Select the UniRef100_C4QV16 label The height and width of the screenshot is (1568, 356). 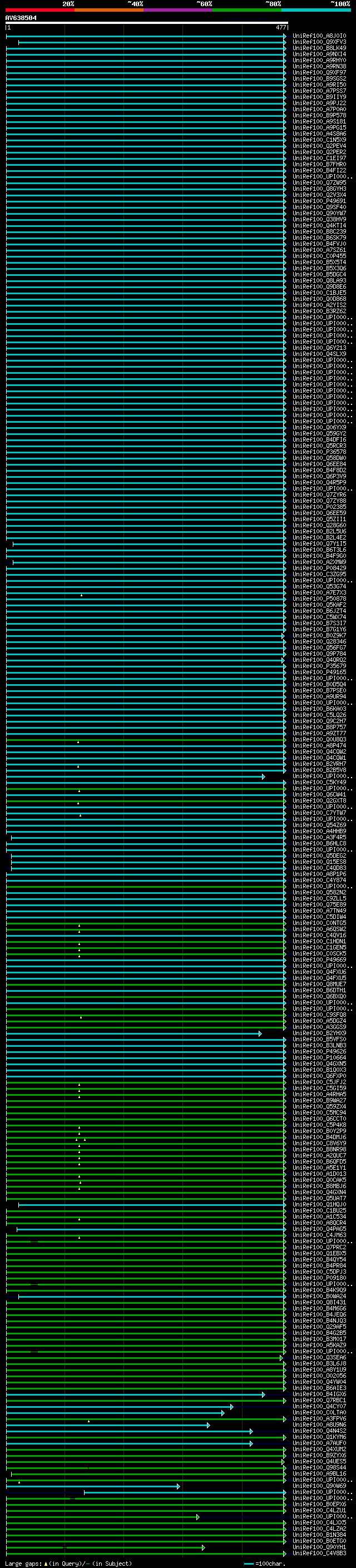tap(319, 935)
